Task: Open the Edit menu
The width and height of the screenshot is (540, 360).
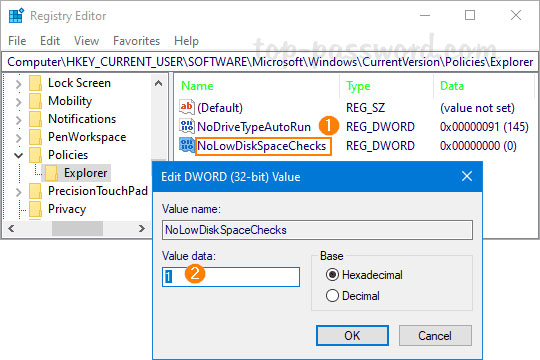Action: (50, 41)
